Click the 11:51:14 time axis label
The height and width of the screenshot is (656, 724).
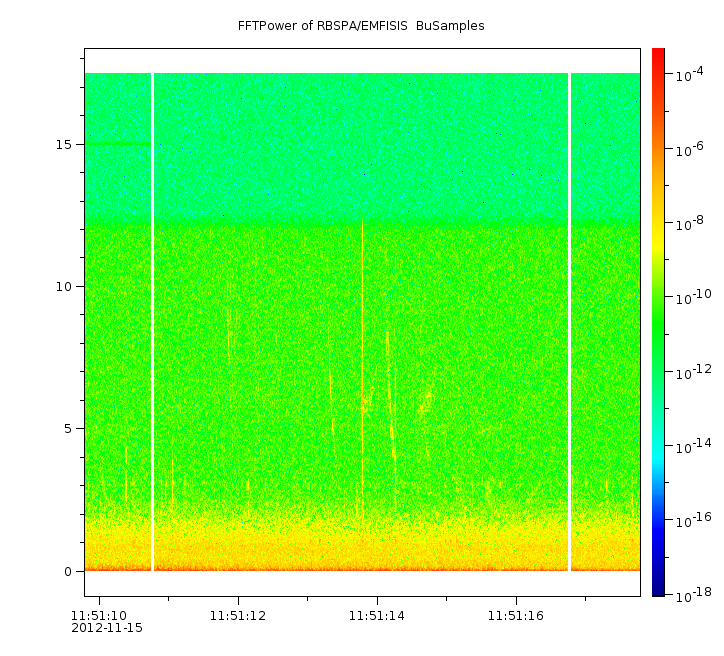377,615
